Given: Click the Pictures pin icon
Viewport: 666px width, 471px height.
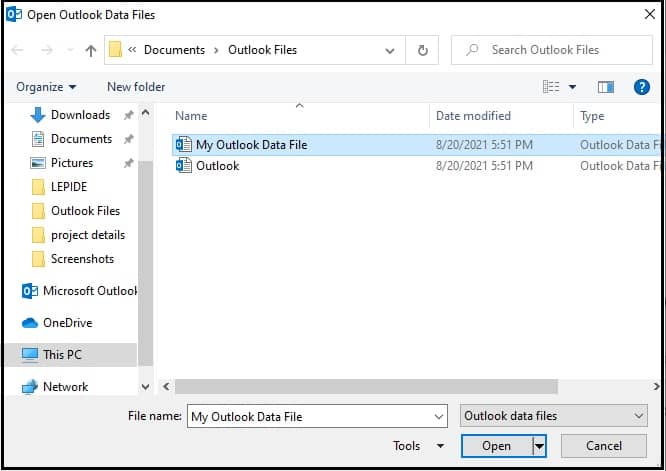Looking at the screenshot, I should point(128,163).
